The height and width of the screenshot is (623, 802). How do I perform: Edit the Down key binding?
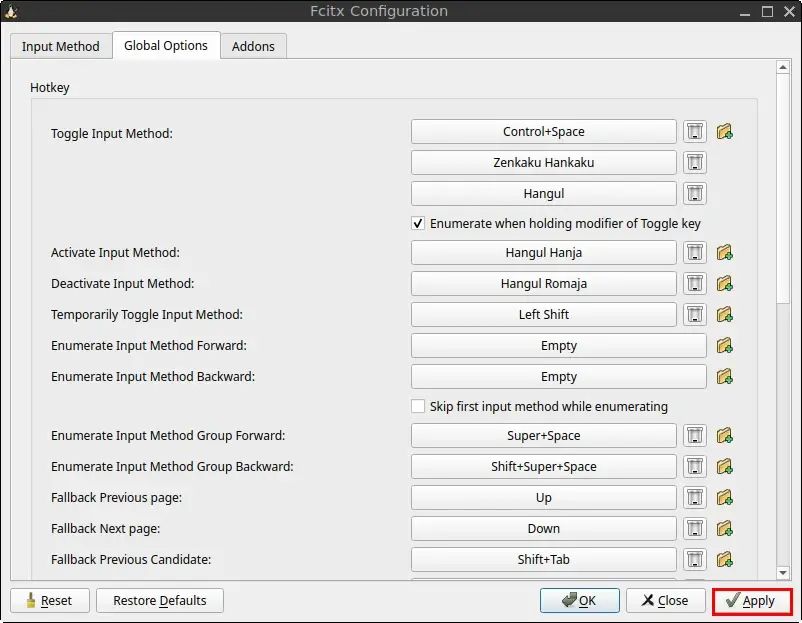coord(544,528)
